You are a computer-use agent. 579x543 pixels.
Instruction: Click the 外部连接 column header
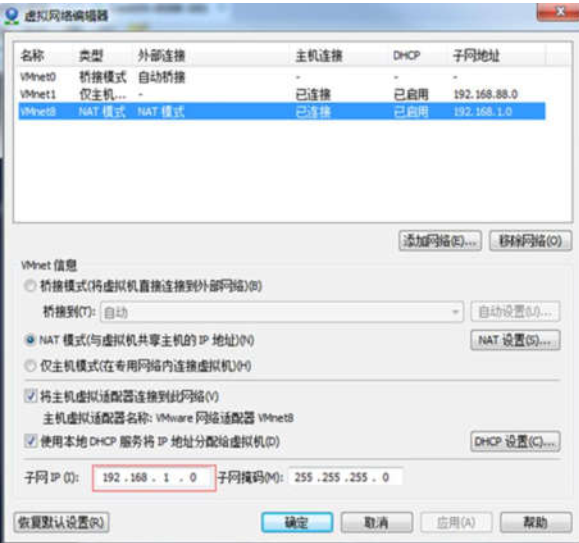pos(161,56)
